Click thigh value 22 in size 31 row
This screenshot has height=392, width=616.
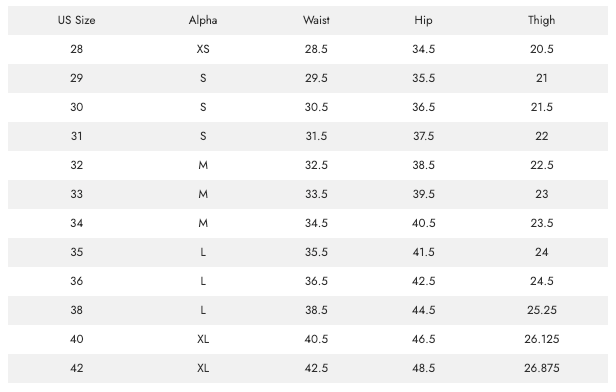[541, 136]
